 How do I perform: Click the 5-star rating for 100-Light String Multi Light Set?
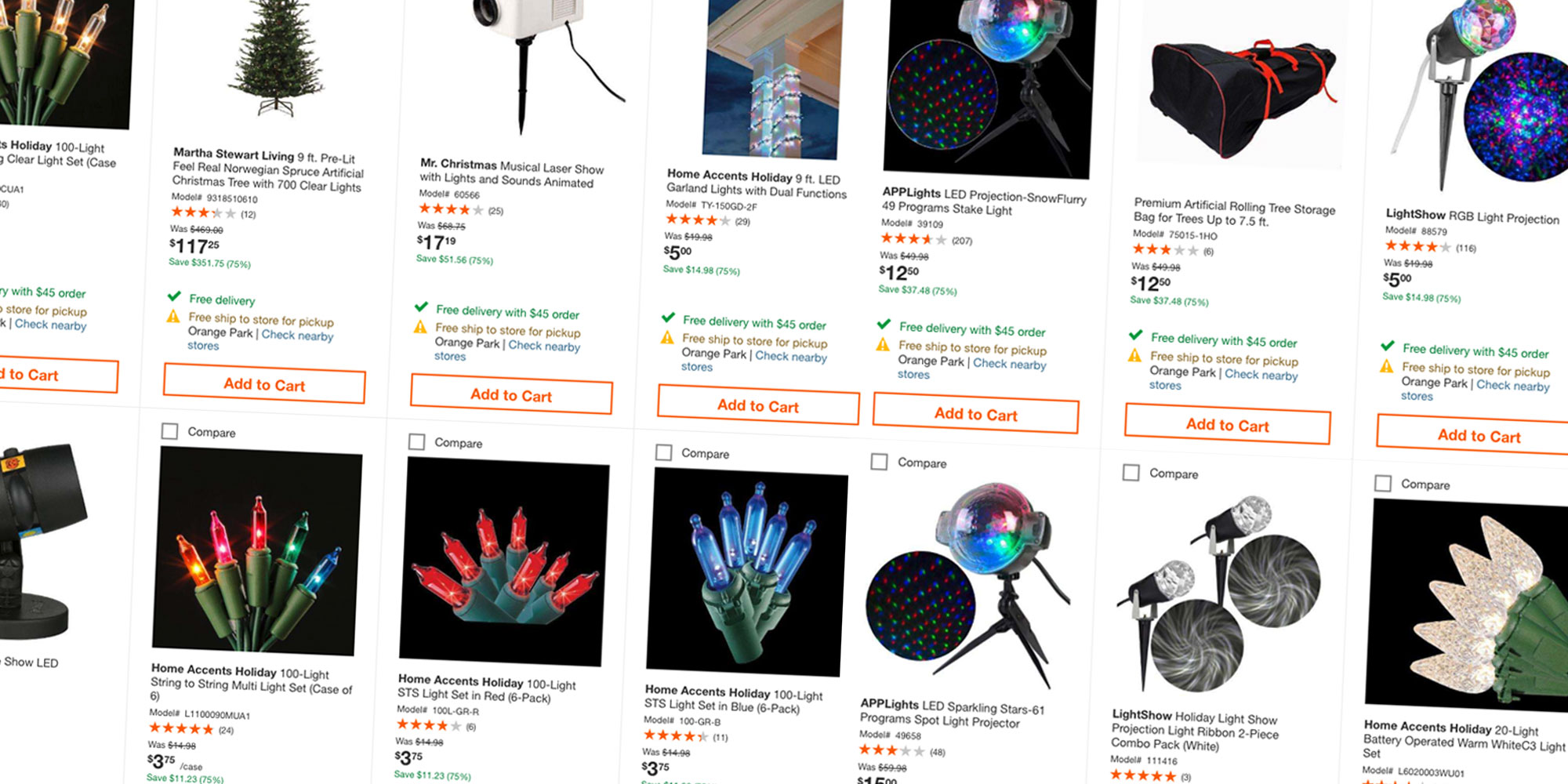(179, 728)
